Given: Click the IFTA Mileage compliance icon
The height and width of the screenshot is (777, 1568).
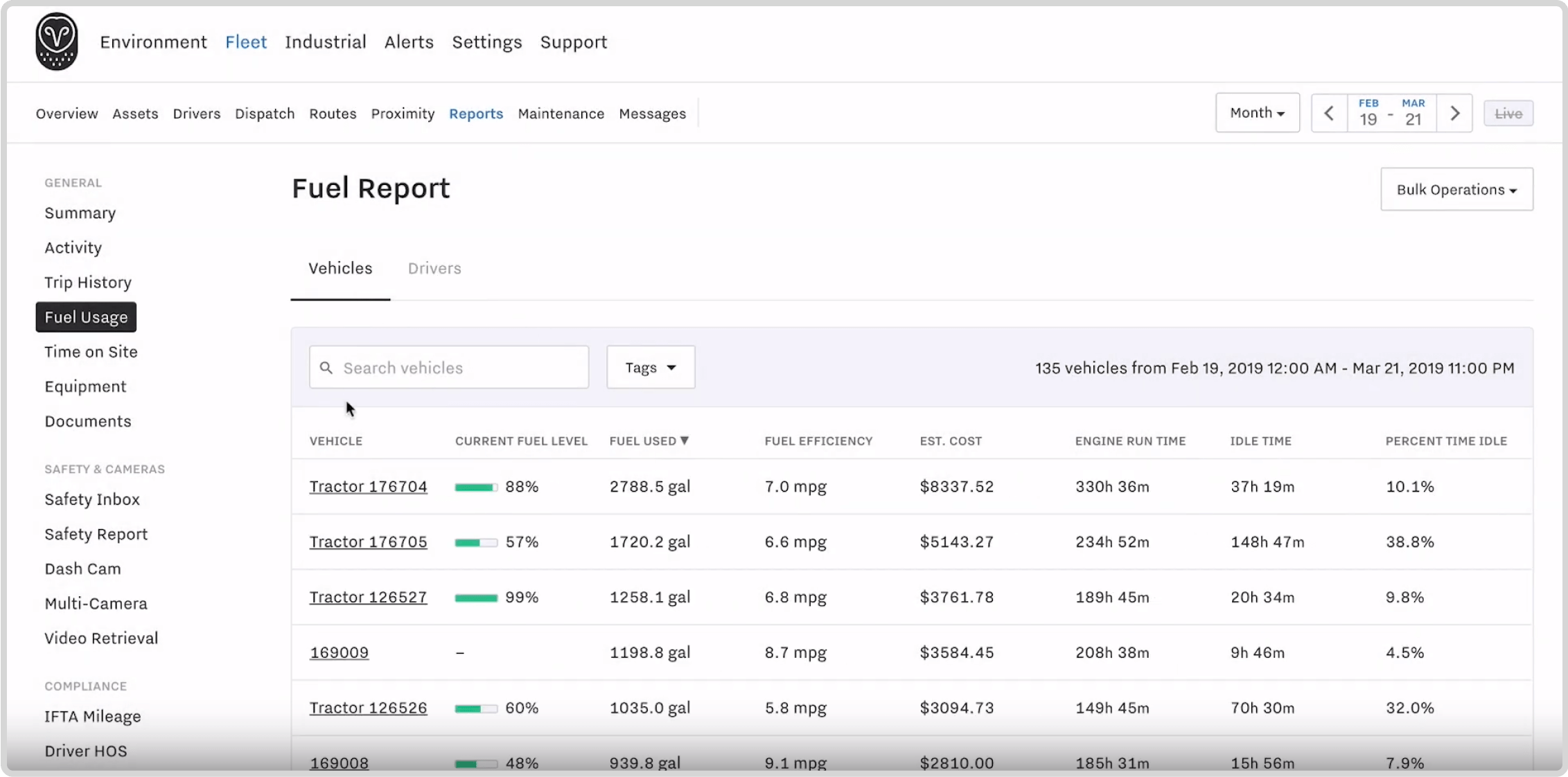Looking at the screenshot, I should 92,716.
